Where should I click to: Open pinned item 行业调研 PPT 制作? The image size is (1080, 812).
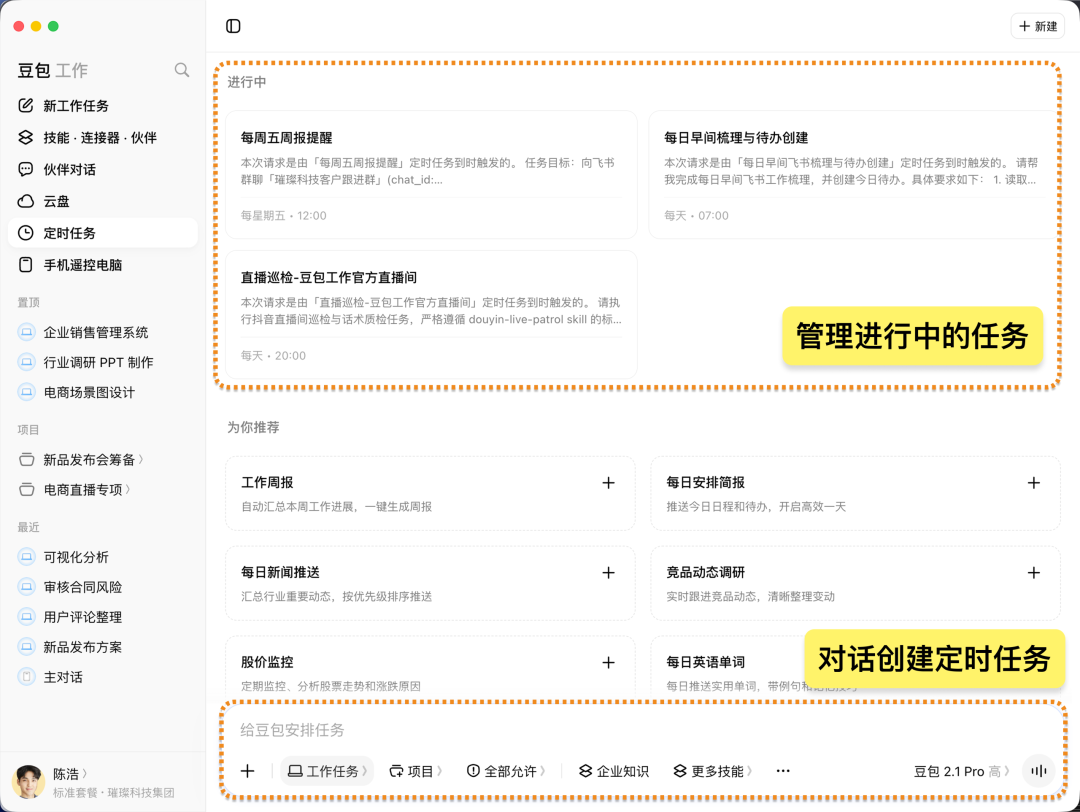[103, 362]
